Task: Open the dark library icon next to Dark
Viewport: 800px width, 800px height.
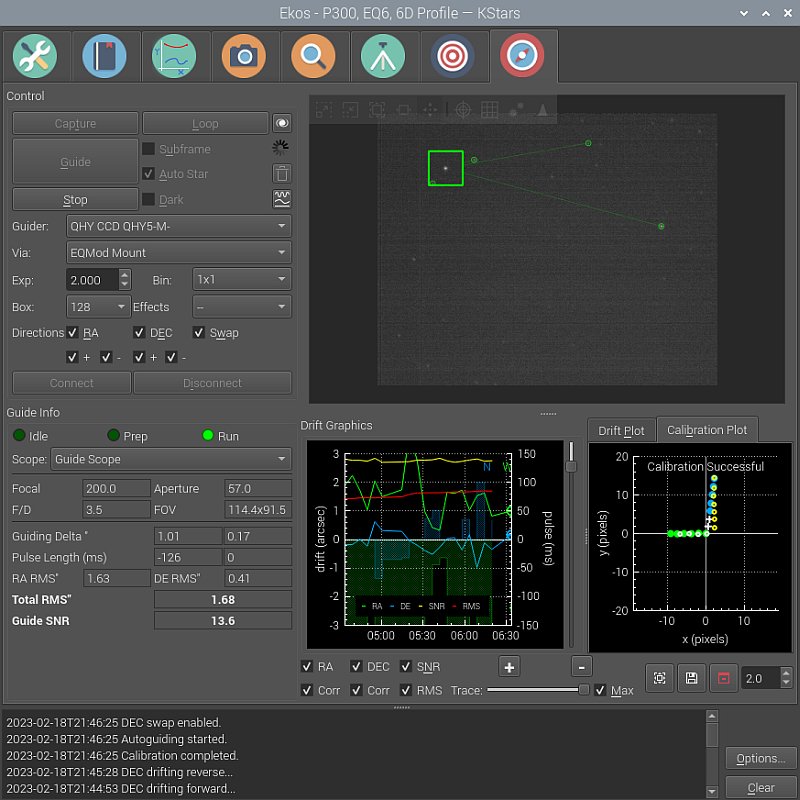Action: (x=282, y=199)
